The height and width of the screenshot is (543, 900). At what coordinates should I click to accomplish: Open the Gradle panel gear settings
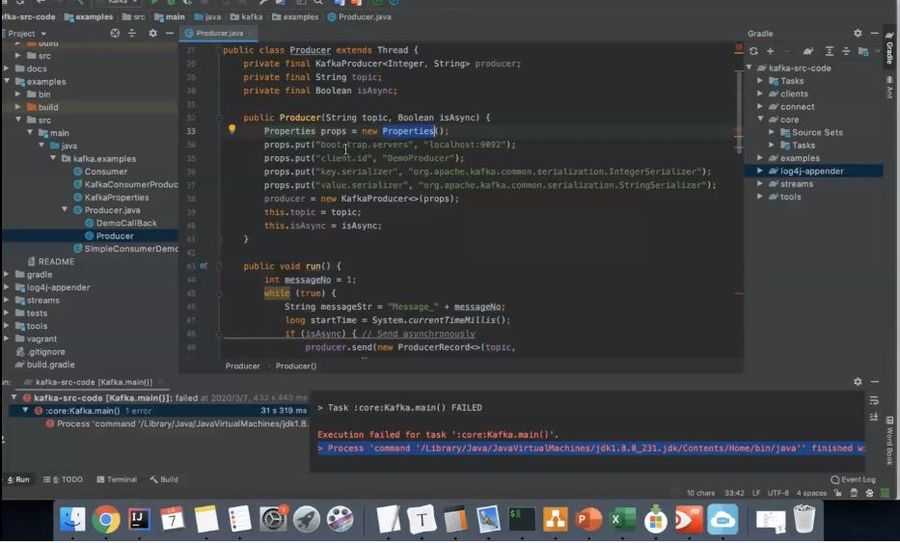pyautogui.click(x=858, y=33)
